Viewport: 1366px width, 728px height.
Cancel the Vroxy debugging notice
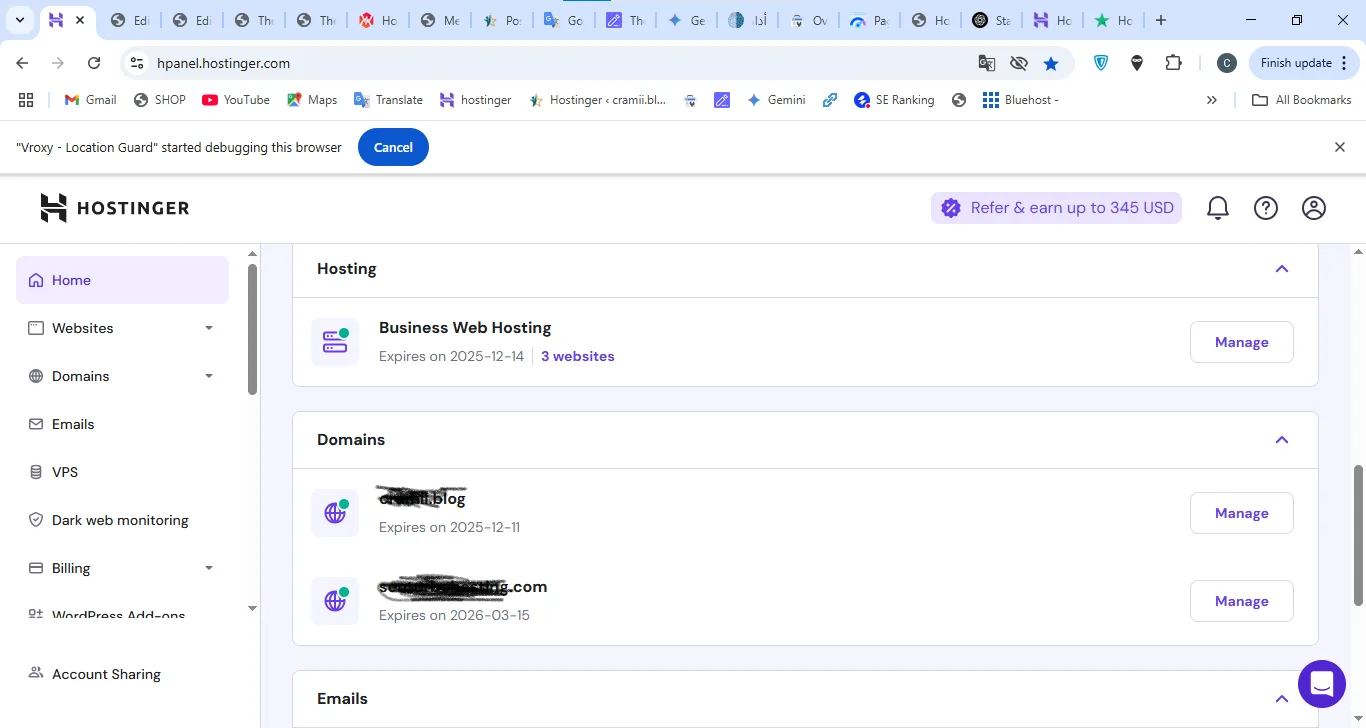coord(392,147)
